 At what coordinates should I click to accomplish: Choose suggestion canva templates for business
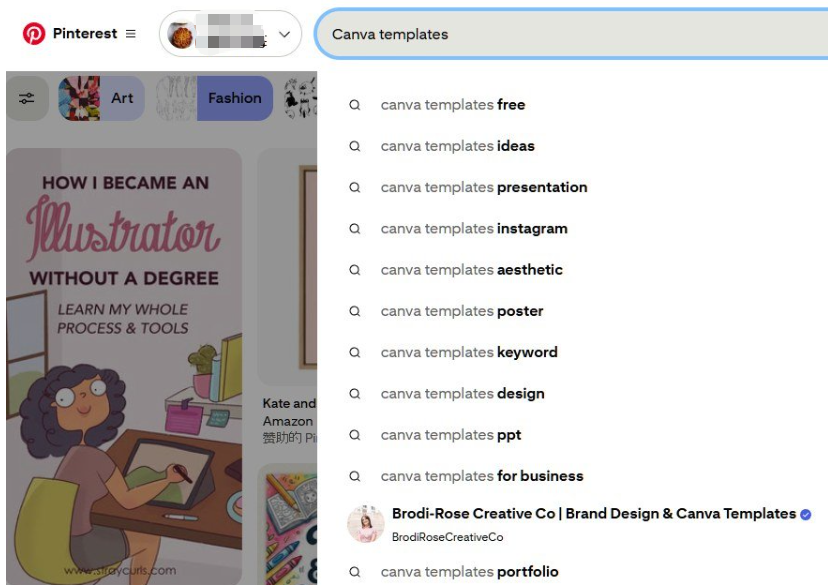(482, 476)
